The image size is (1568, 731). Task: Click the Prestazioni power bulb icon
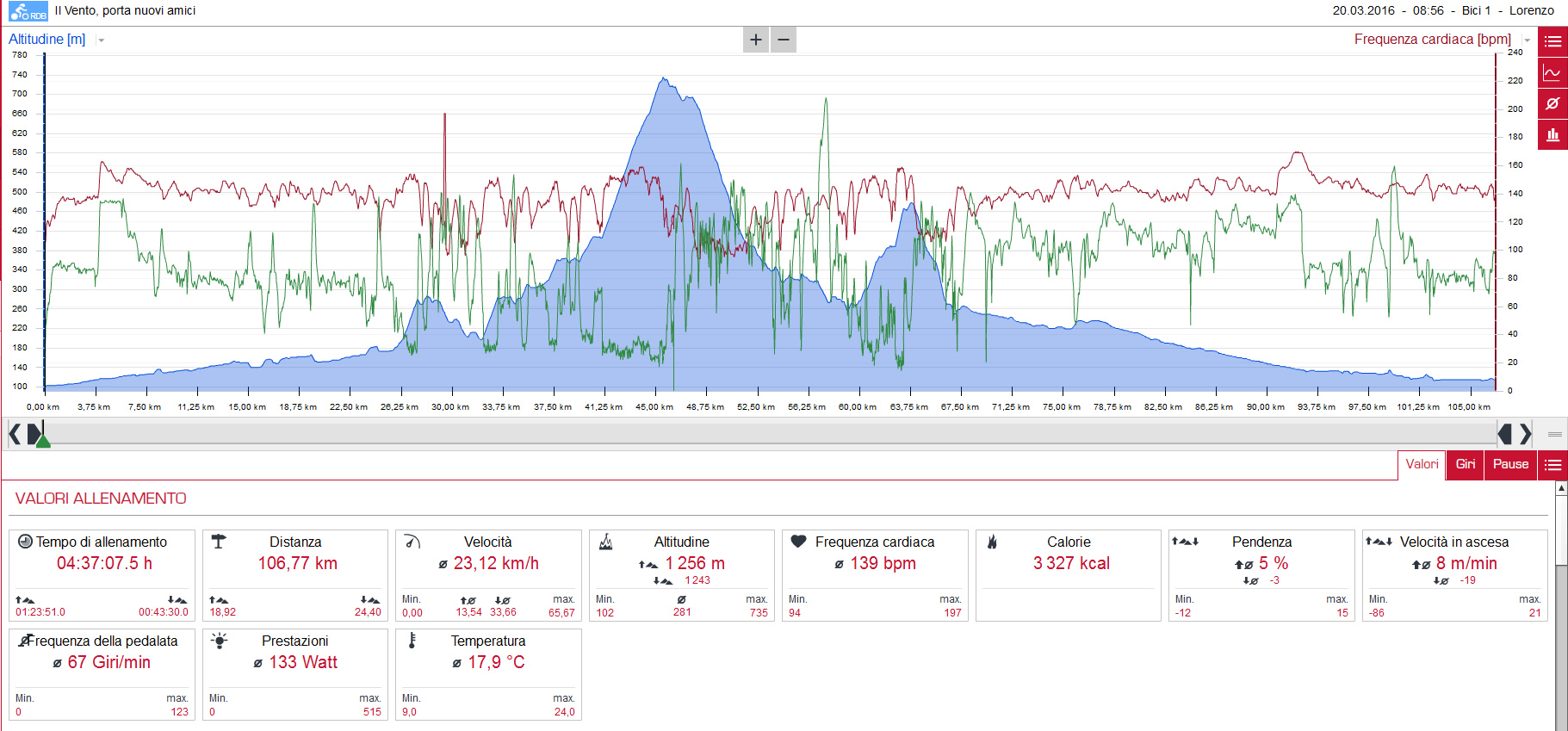[x=219, y=641]
